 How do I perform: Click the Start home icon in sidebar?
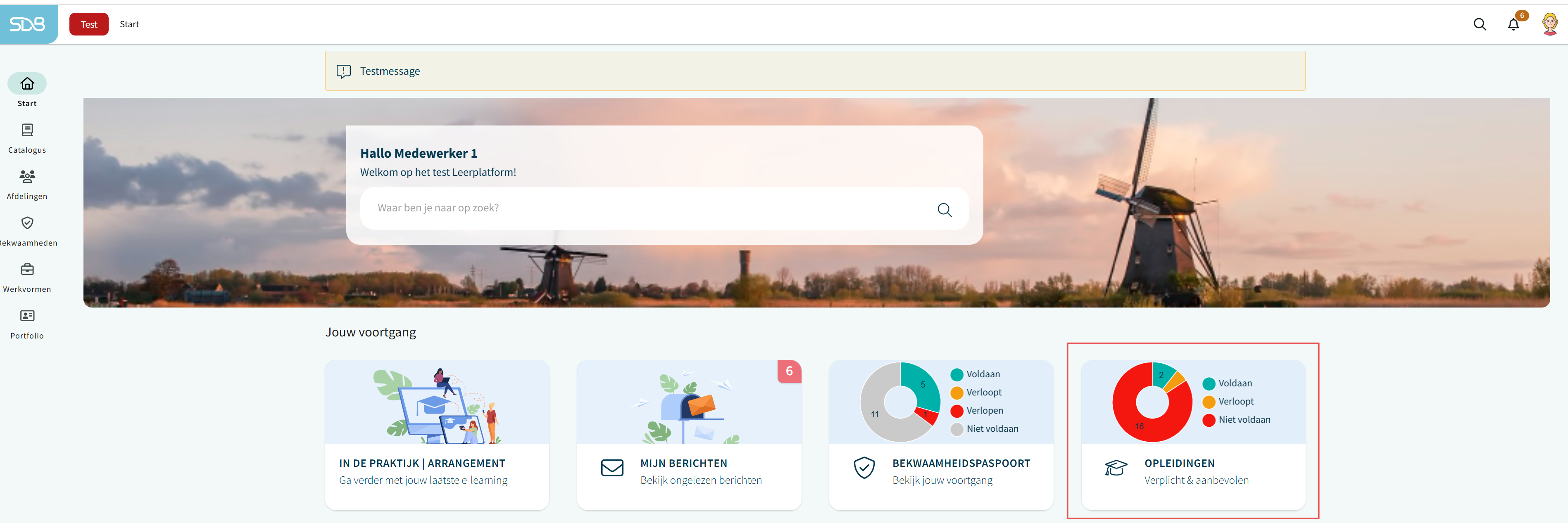(27, 84)
